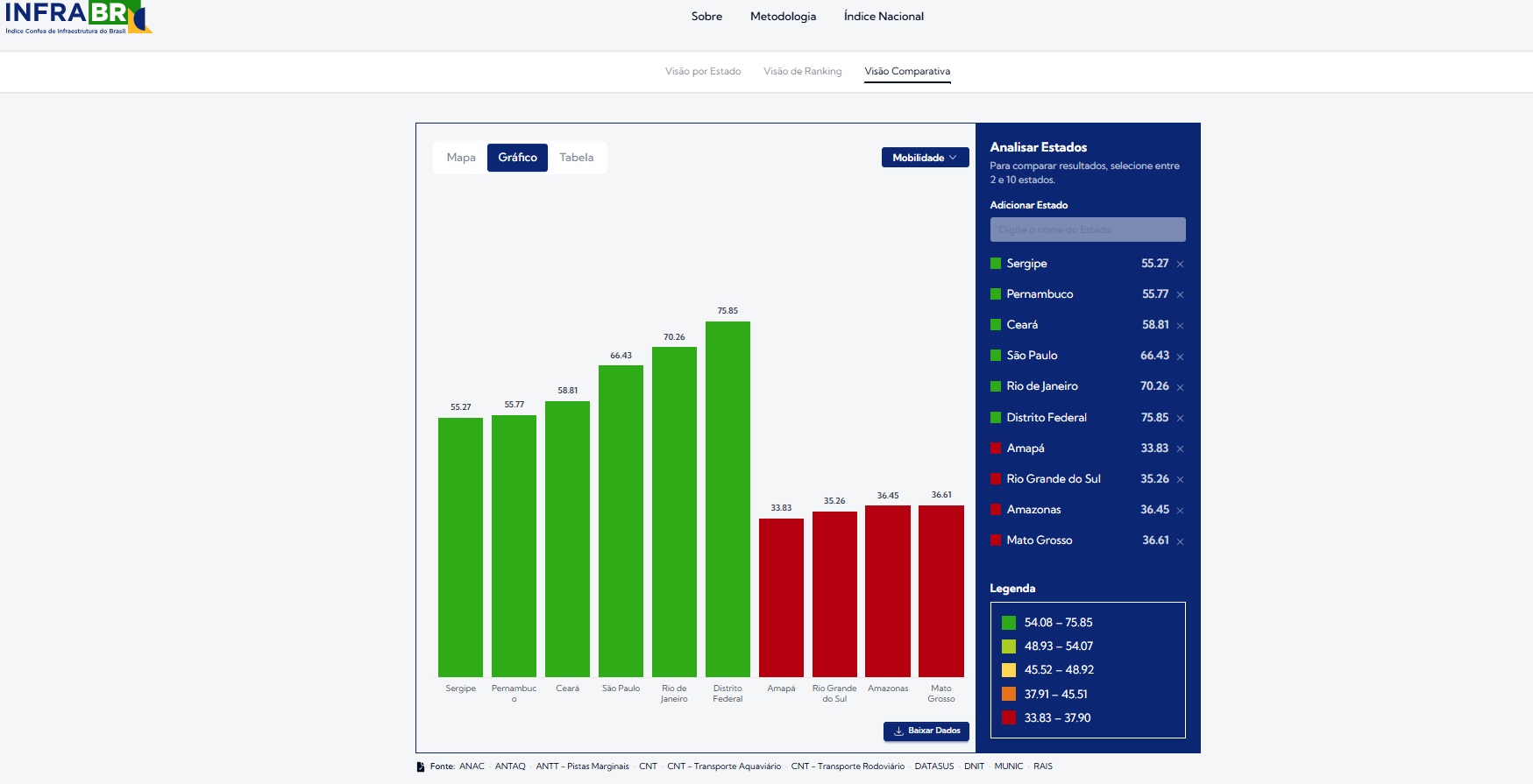Go to the Visão de Ranking tab
The width and height of the screenshot is (1533, 784).
click(x=802, y=72)
